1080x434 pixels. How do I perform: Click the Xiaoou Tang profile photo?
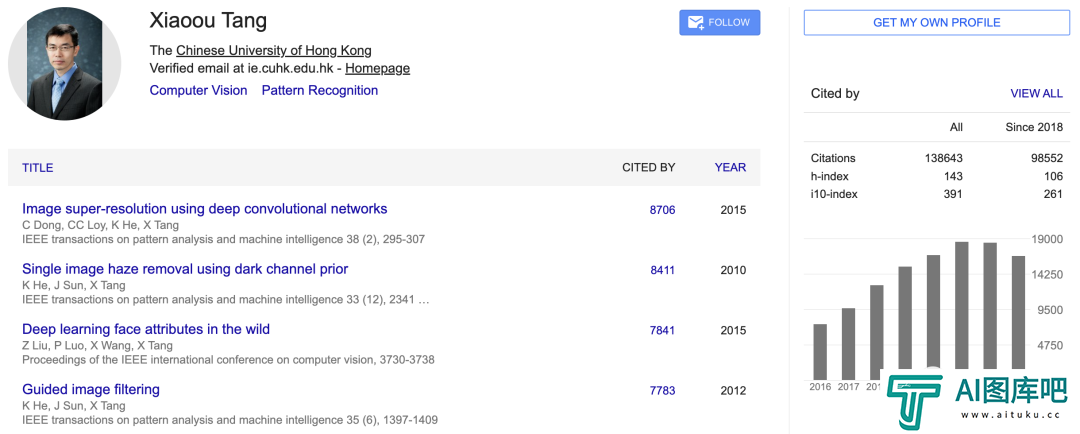tap(64, 65)
